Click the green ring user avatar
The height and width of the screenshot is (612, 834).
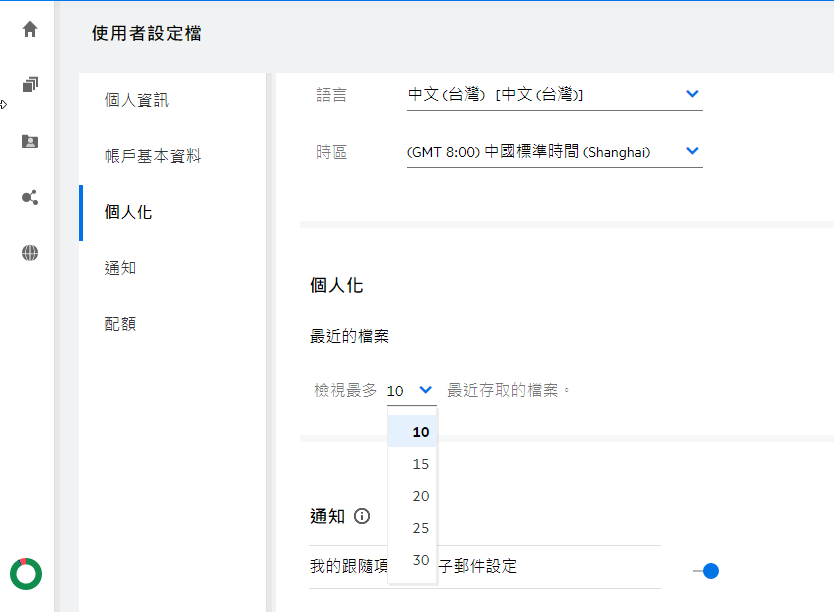pos(26,573)
